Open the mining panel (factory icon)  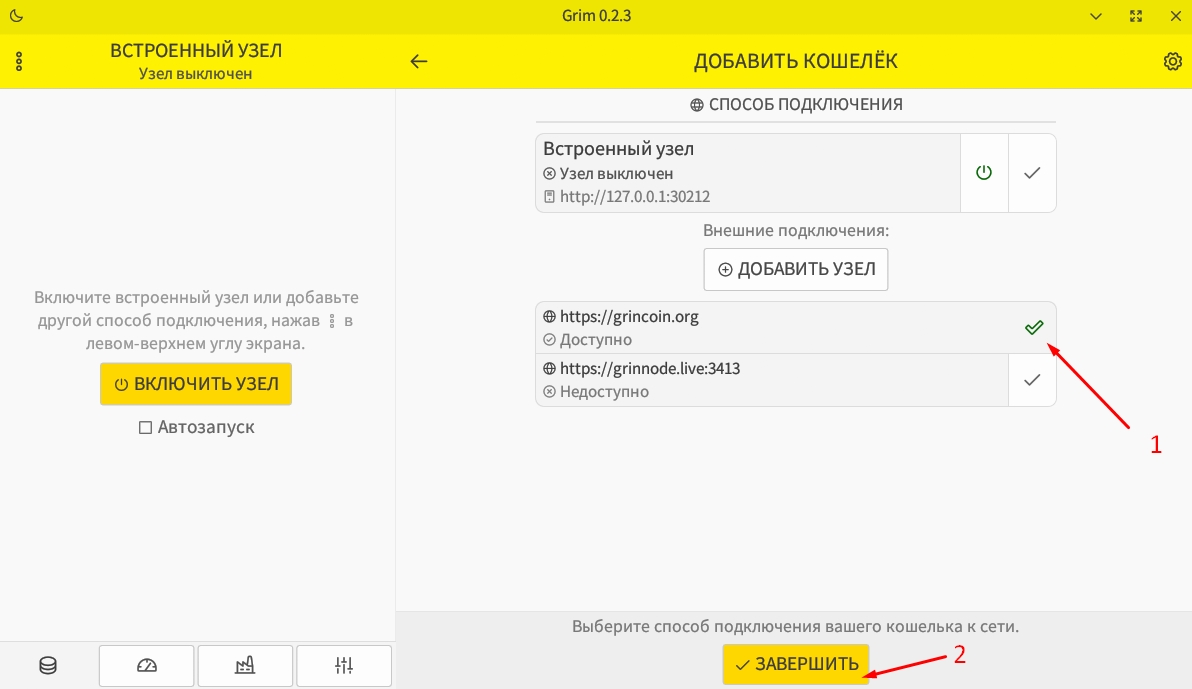click(245, 665)
